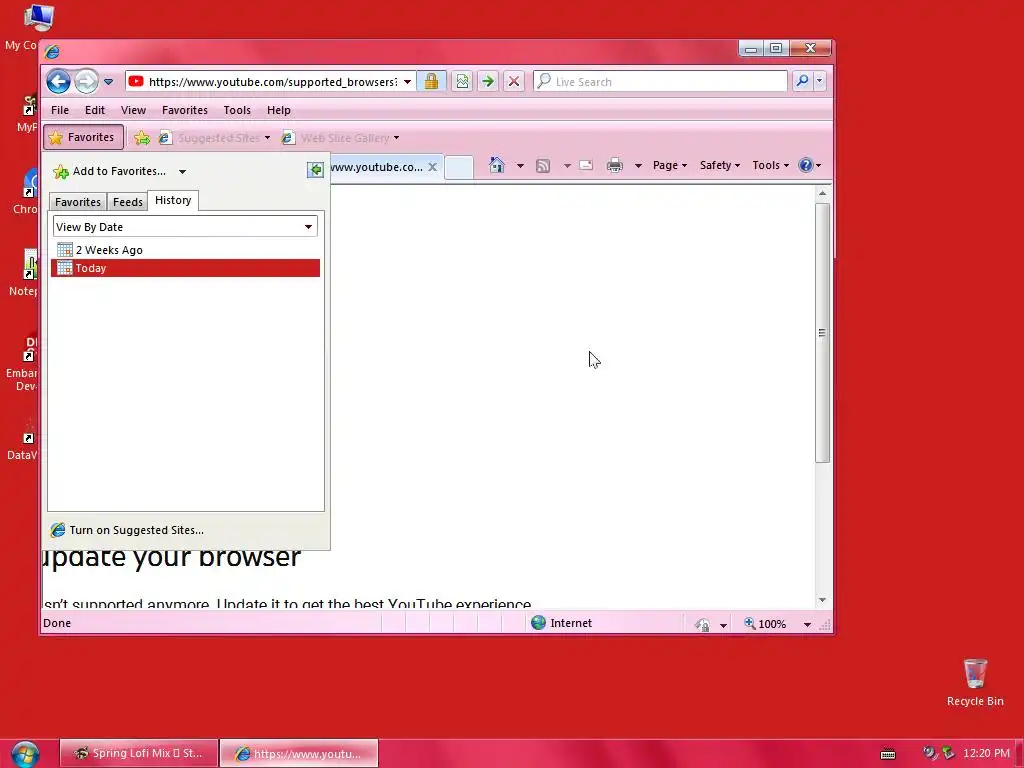The image size is (1024, 768).
Task: Open the Favorites menu in menu bar
Action: coord(185,110)
